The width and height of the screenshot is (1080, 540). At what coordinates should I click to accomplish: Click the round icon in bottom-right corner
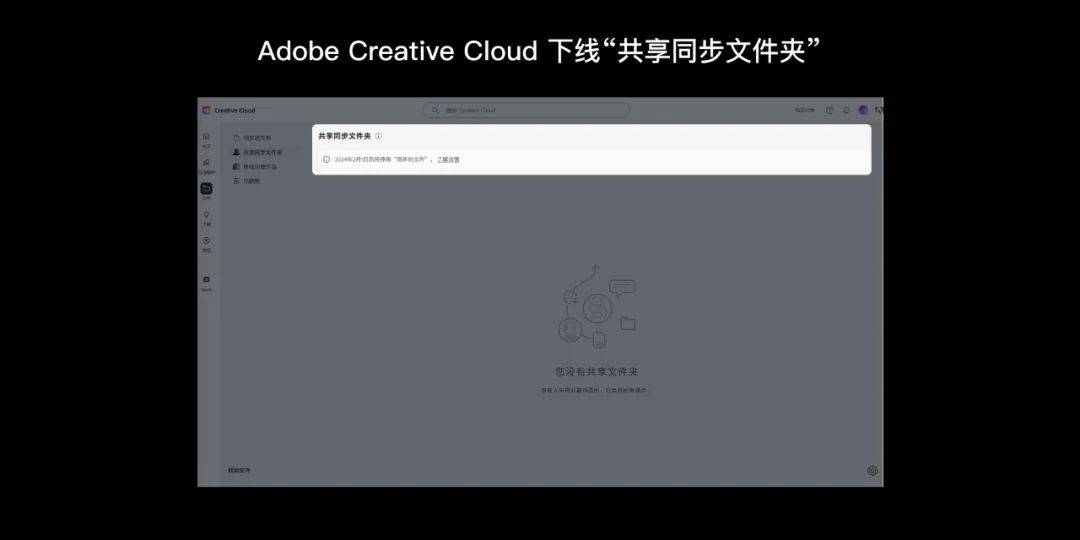pos(872,470)
